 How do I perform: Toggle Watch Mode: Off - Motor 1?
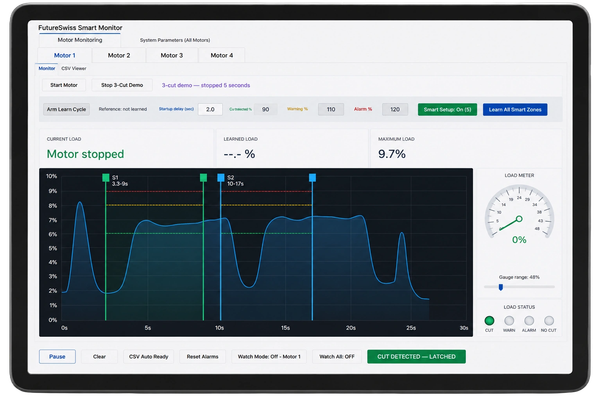(269, 357)
